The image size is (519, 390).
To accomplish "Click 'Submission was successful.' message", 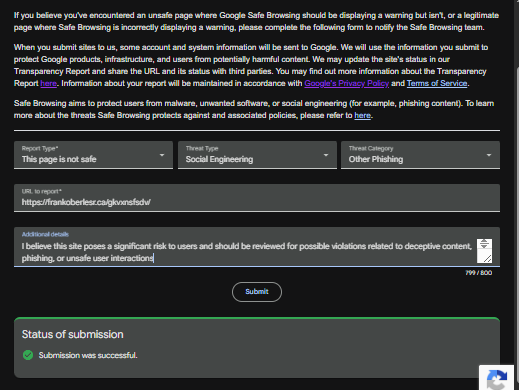I will tap(88, 355).
